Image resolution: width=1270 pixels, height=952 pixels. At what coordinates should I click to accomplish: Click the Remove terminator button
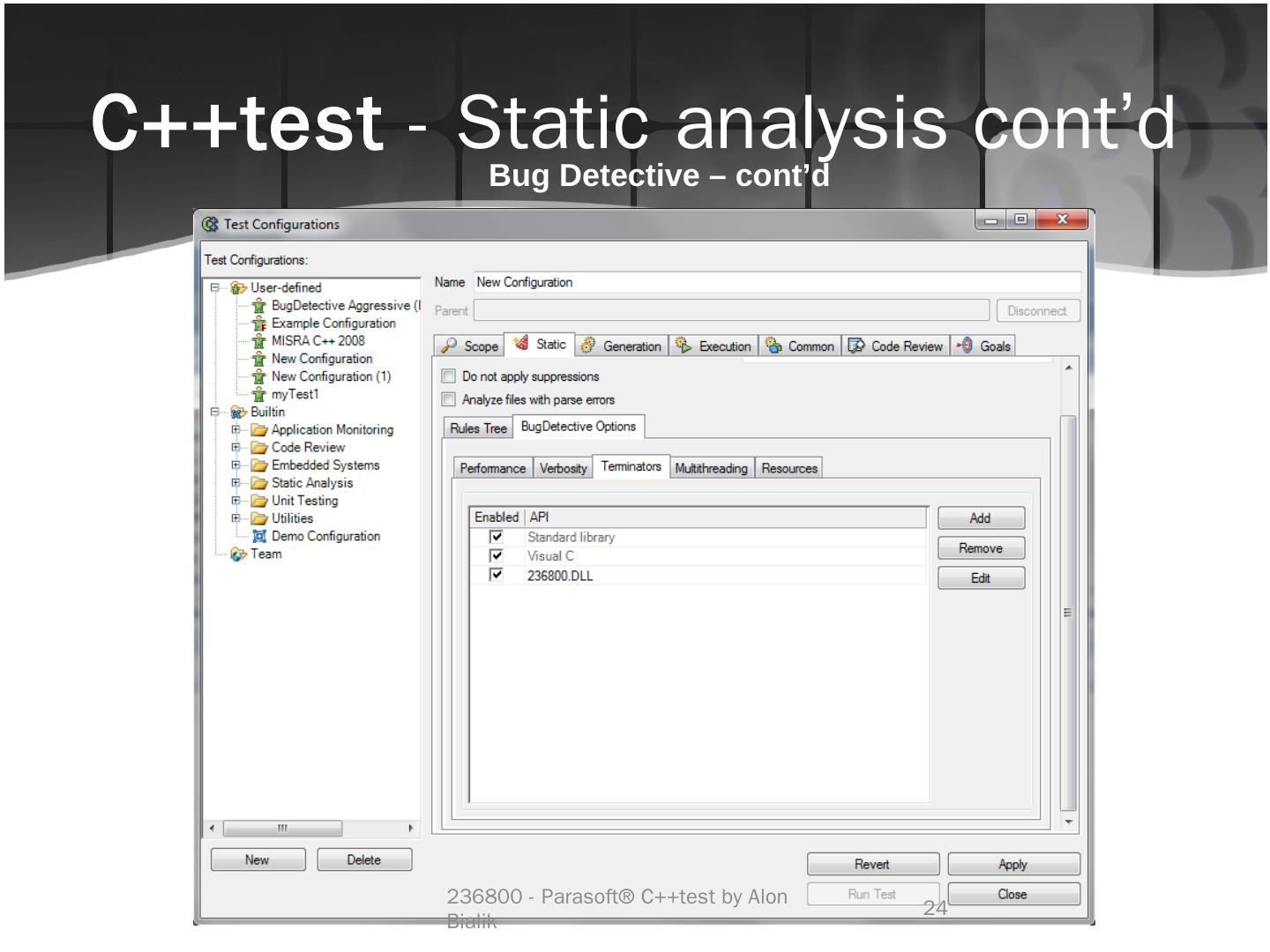pyautogui.click(x=981, y=548)
